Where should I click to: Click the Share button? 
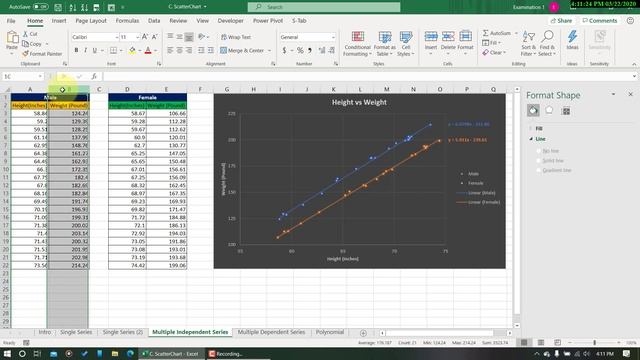point(561,20)
